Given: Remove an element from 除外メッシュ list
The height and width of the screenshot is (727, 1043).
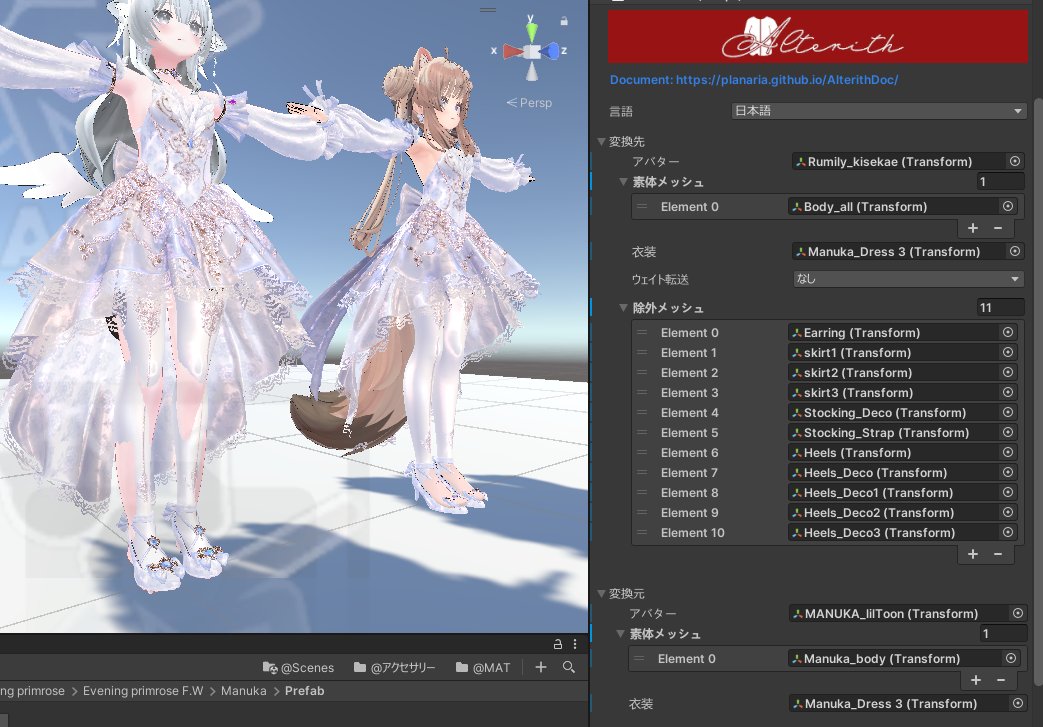Looking at the screenshot, I should tap(998, 553).
